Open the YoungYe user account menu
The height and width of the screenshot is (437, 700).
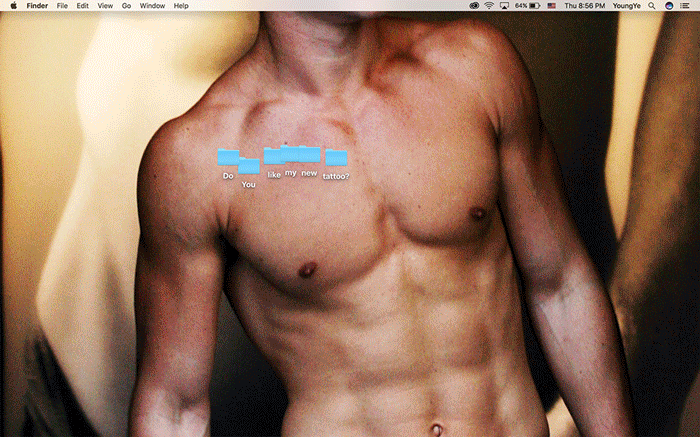[x=626, y=6]
